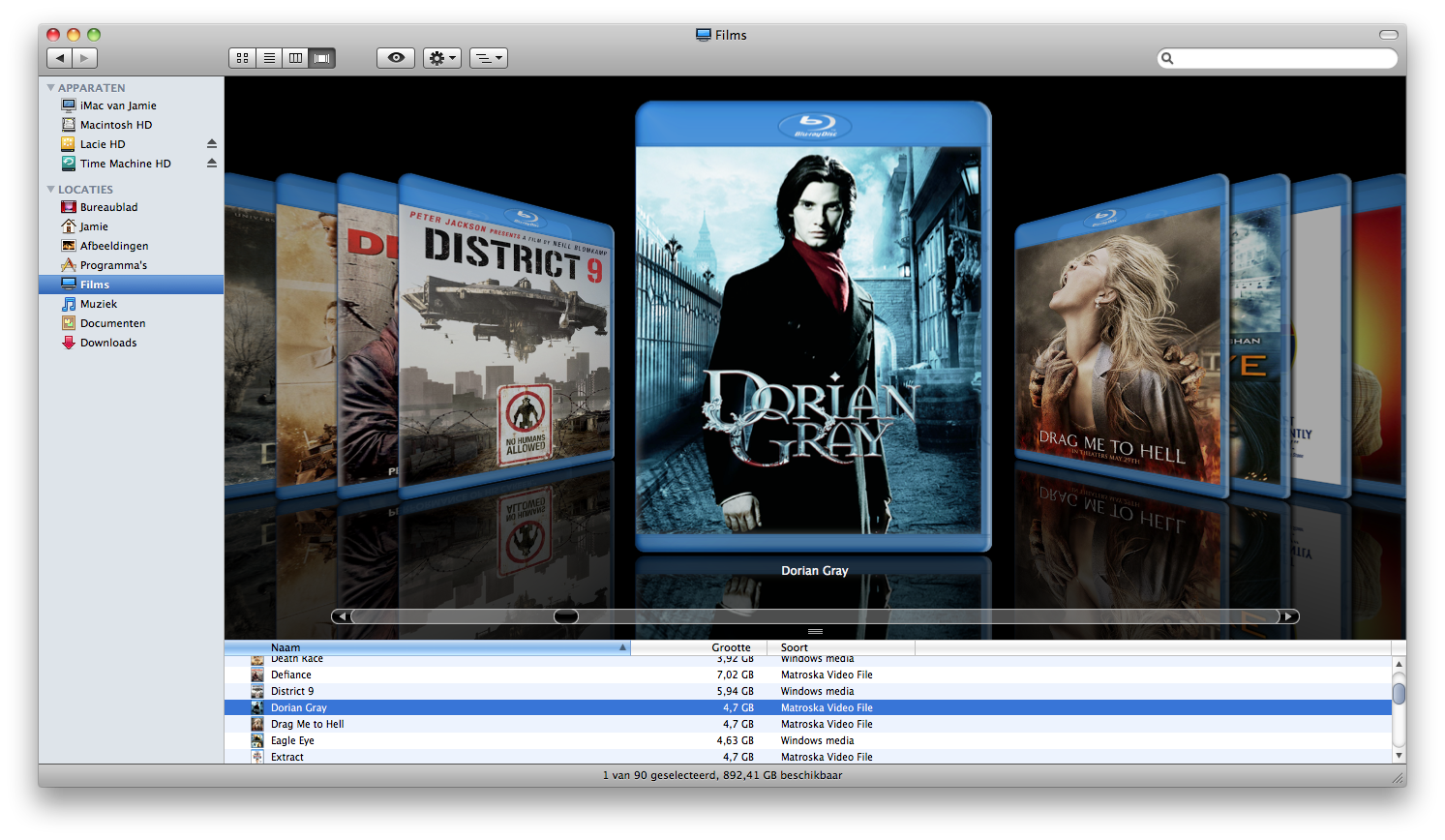Select the District 9 file row
This screenshot has height=840, width=1445.
click(x=808, y=691)
